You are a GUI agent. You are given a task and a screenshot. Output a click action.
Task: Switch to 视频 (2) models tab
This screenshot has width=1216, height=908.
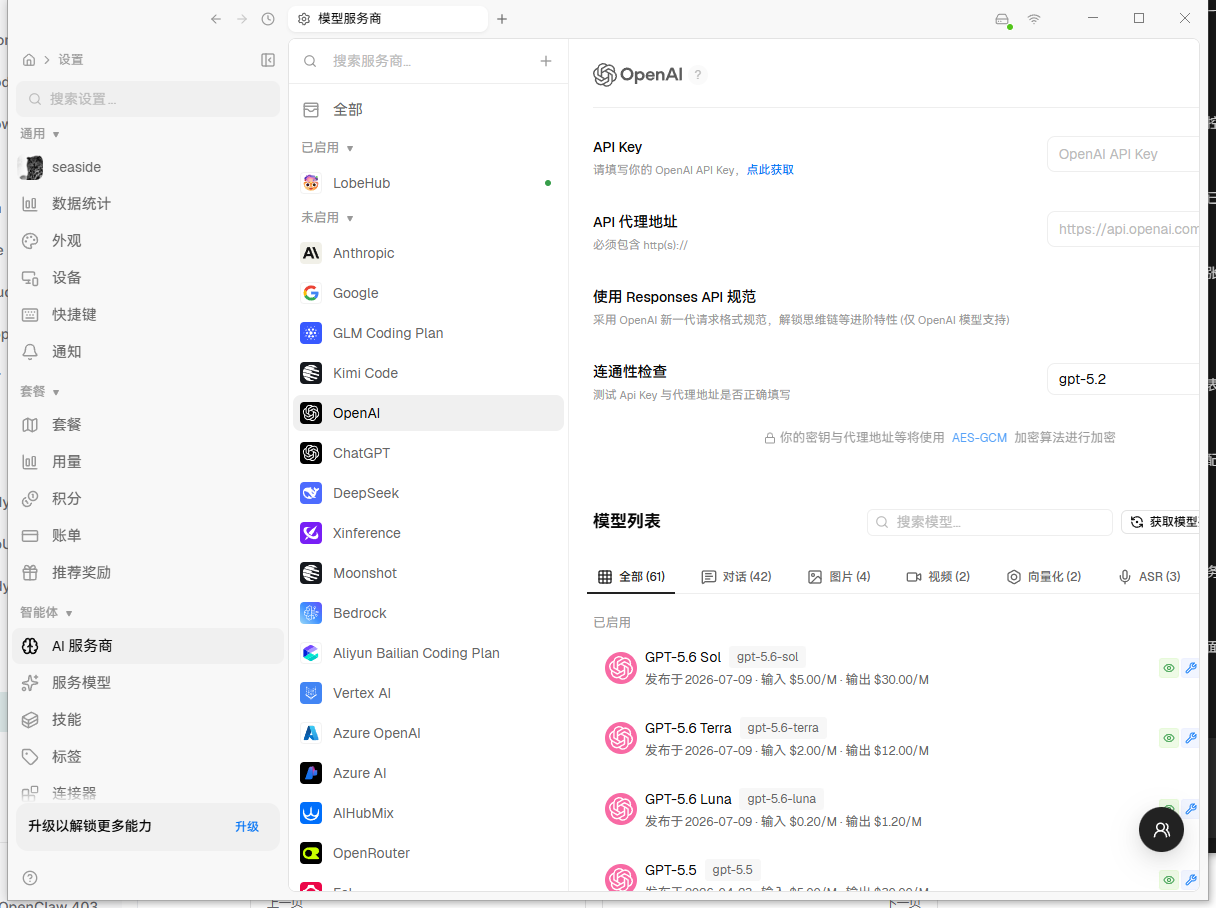[x=938, y=577]
